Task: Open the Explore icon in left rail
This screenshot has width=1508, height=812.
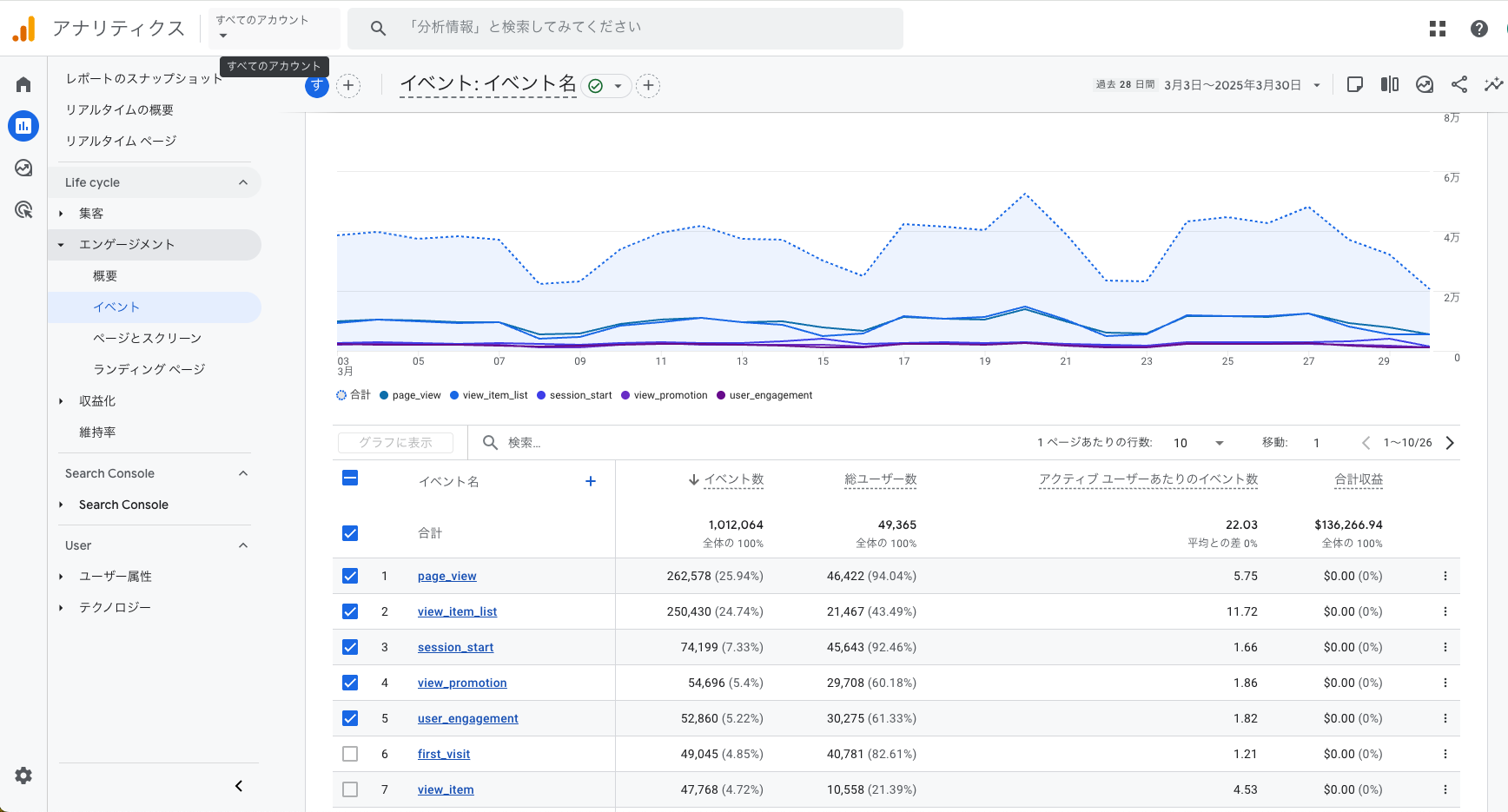Action: tap(23, 168)
